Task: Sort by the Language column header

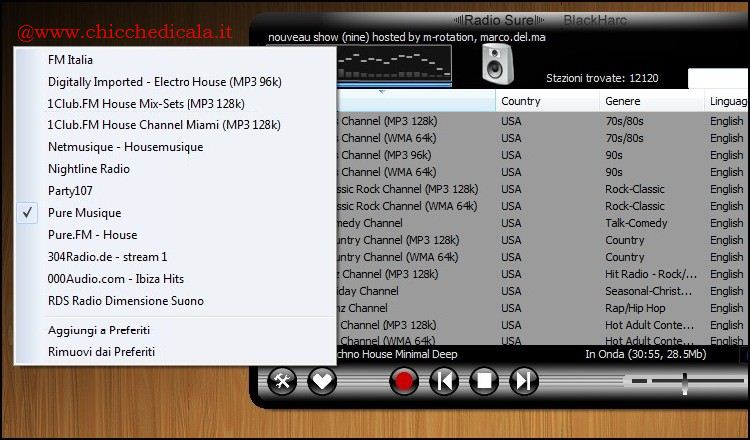Action: [726, 101]
